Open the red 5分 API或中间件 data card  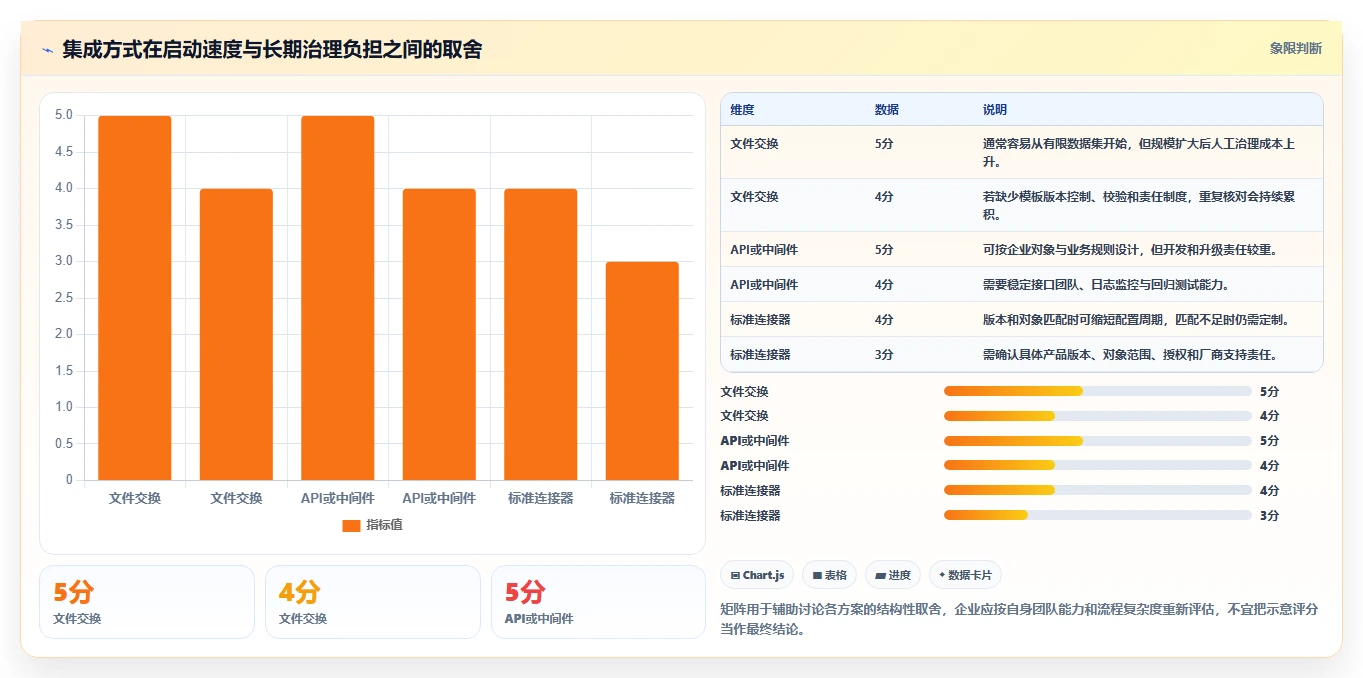(x=598, y=602)
